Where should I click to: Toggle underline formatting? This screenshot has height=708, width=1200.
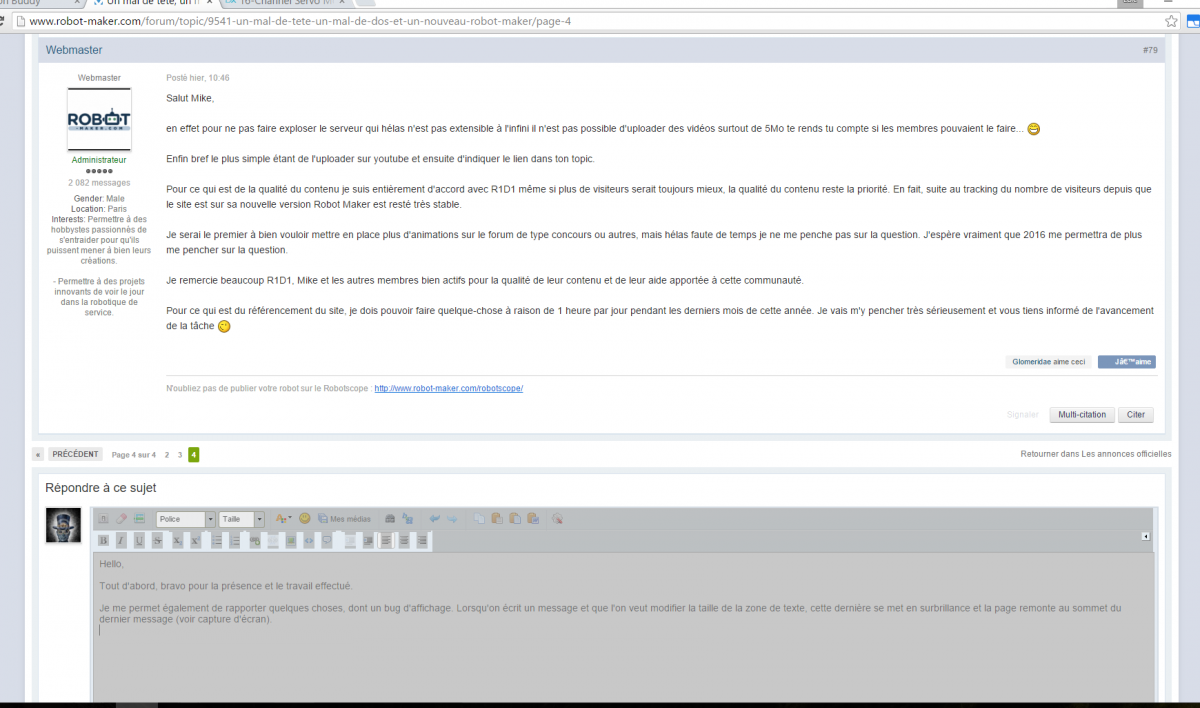tap(139, 540)
